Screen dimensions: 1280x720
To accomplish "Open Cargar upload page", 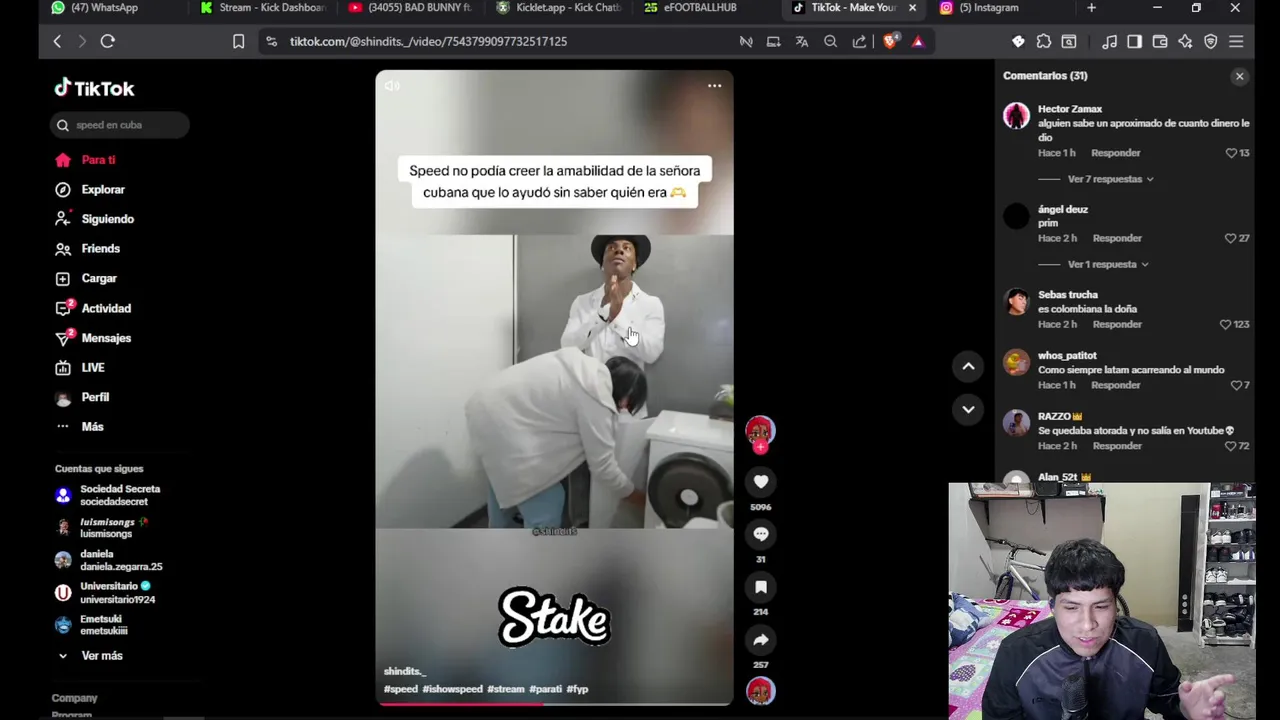I will pos(98,279).
